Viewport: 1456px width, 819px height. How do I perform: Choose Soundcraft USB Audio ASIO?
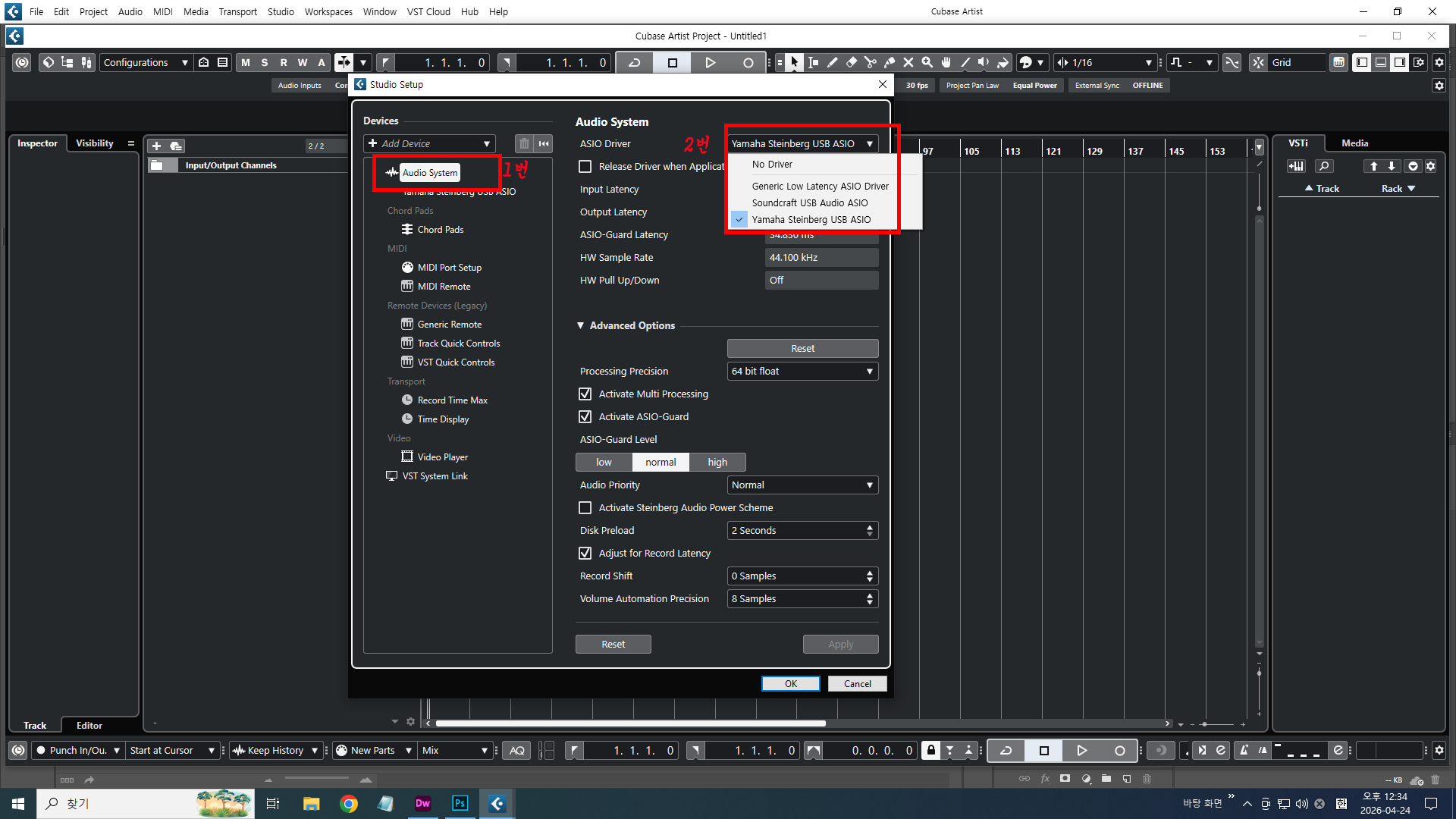pyautogui.click(x=809, y=202)
